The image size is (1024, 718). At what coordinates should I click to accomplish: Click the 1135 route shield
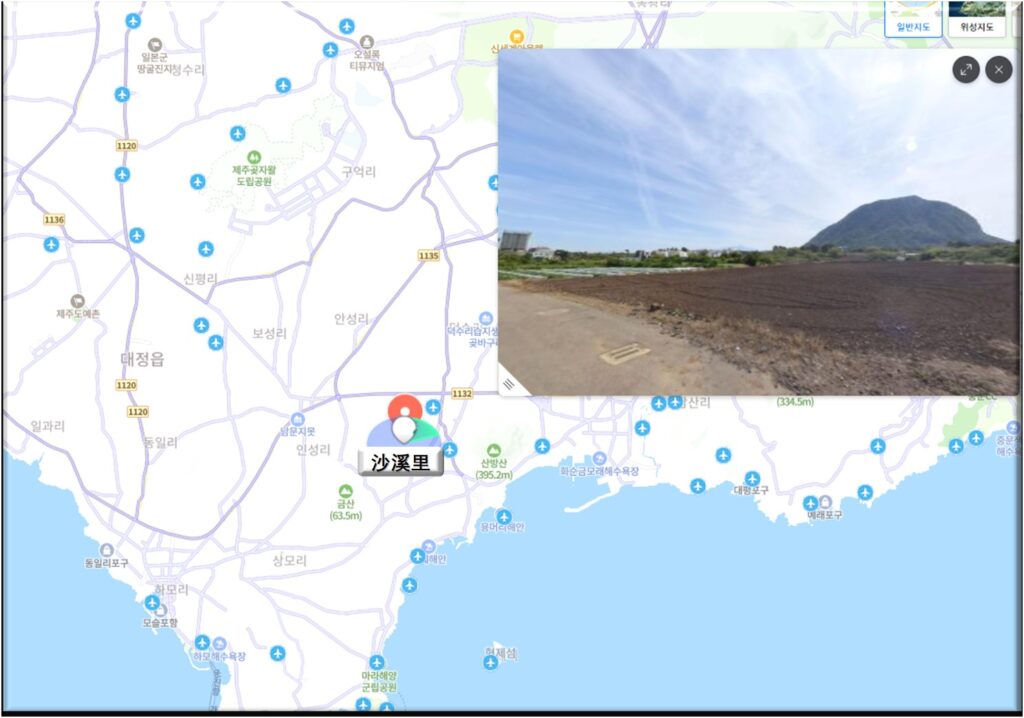[x=429, y=256]
